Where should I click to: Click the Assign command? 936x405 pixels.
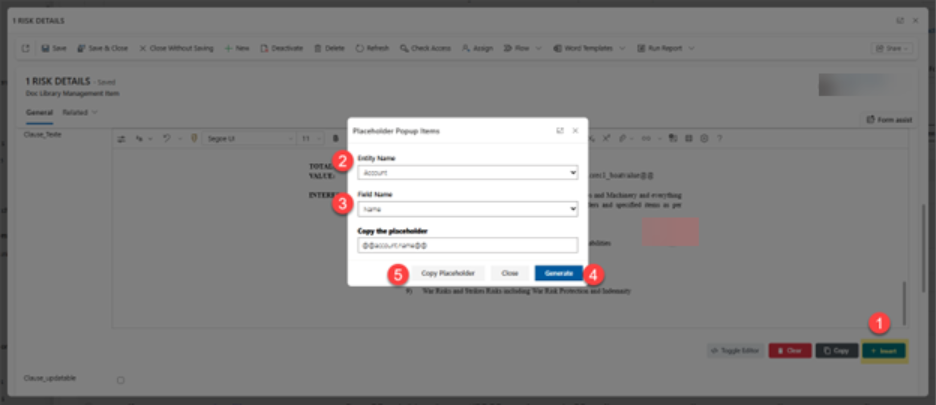(x=478, y=48)
